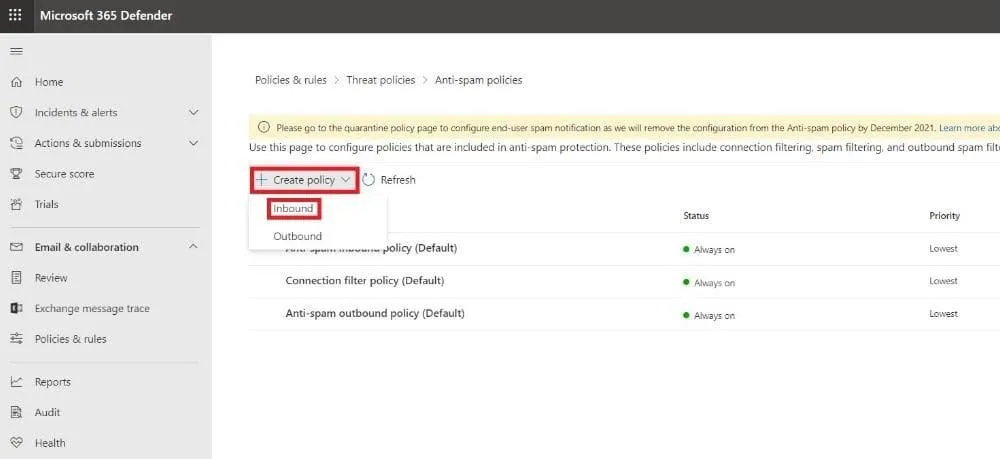
Task: Select Inbound from the Create policy menu
Action: [294, 209]
